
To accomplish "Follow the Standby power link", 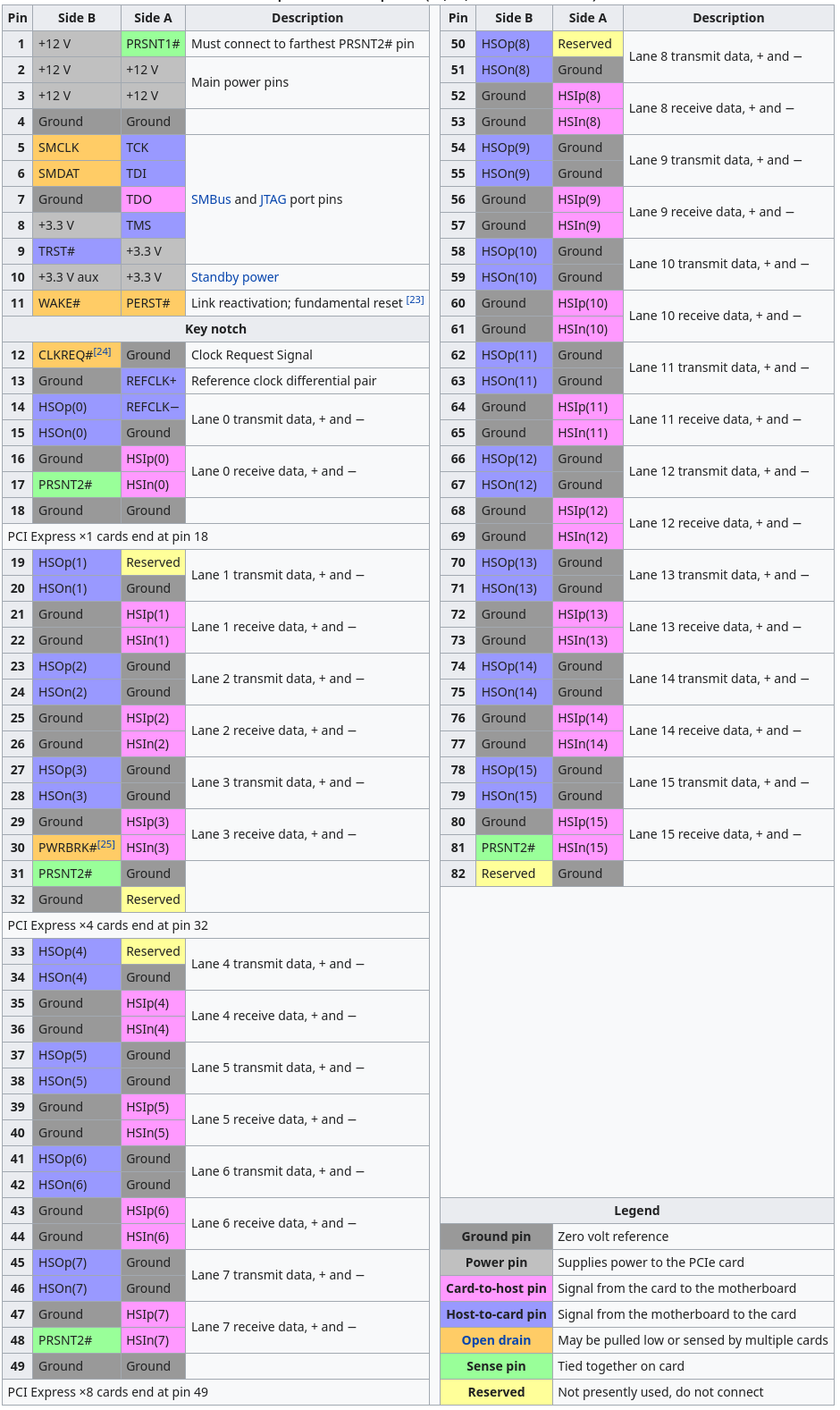I will point(235,277).
